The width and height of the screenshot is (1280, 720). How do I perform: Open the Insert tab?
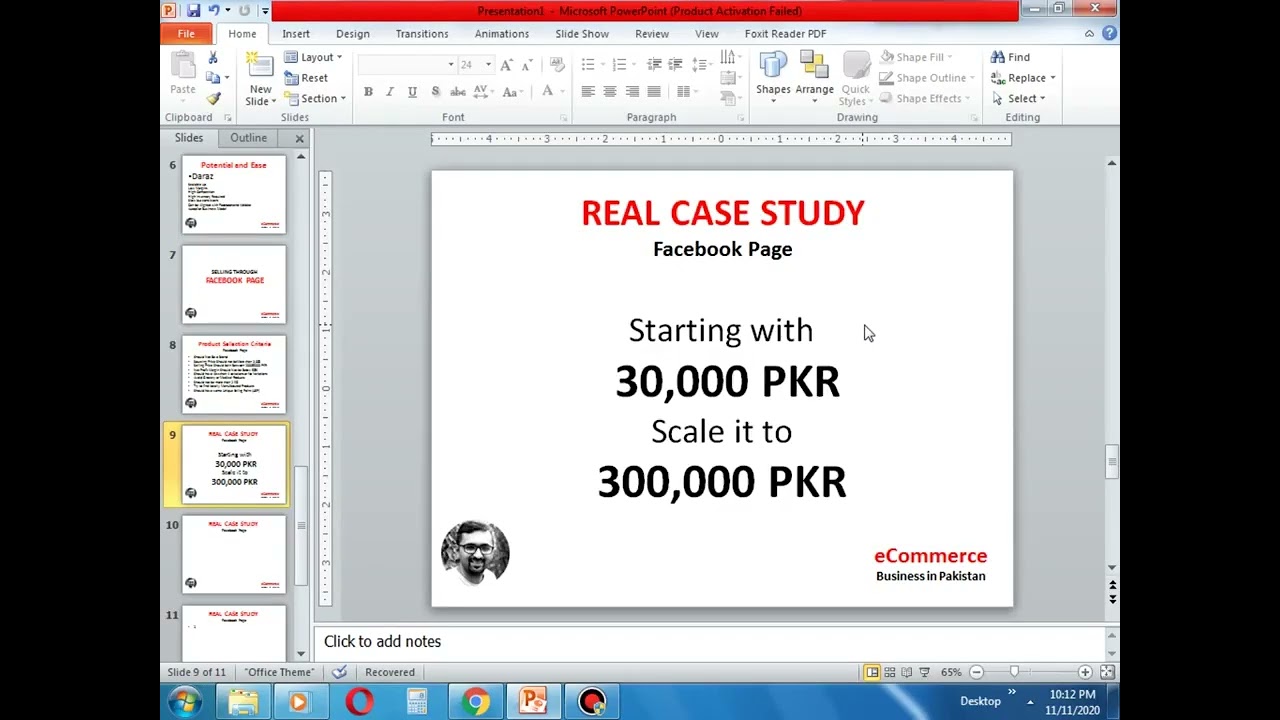(x=296, y=33)
